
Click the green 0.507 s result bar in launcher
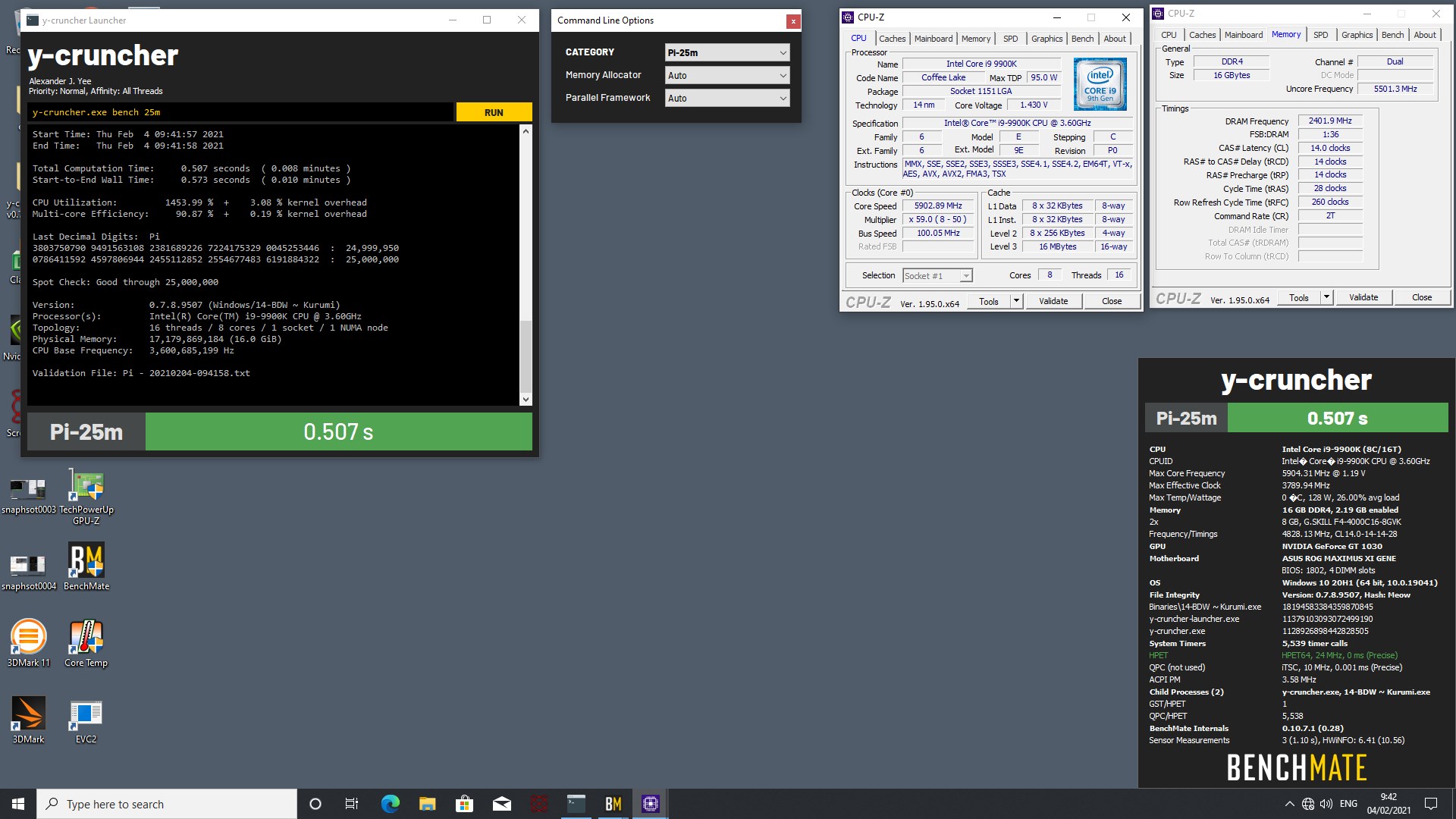click(338, 431)
